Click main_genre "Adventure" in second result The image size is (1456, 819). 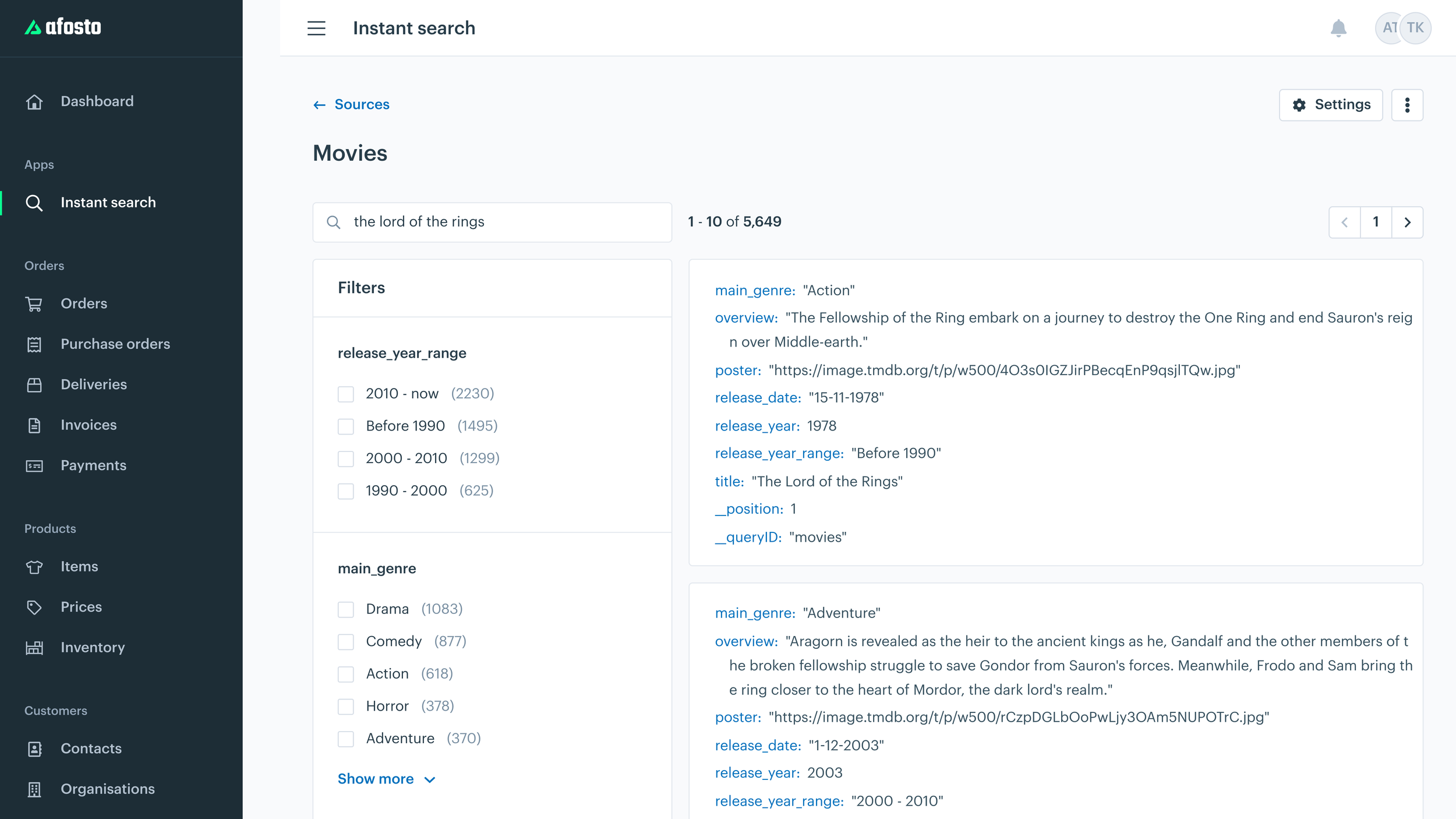[842, 613]
